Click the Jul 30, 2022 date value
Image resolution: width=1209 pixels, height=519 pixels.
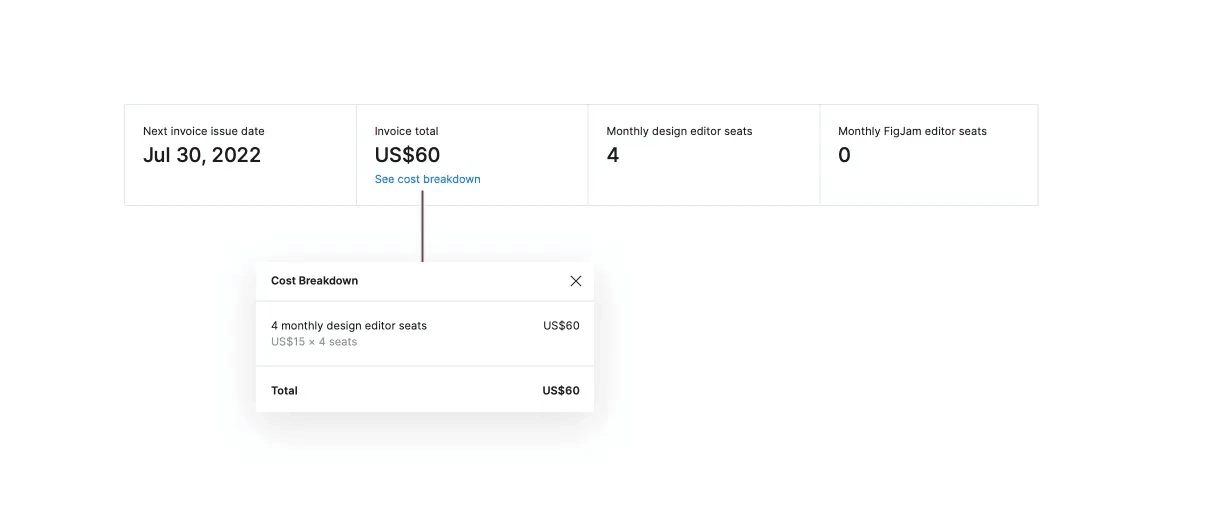pos(202,155)
